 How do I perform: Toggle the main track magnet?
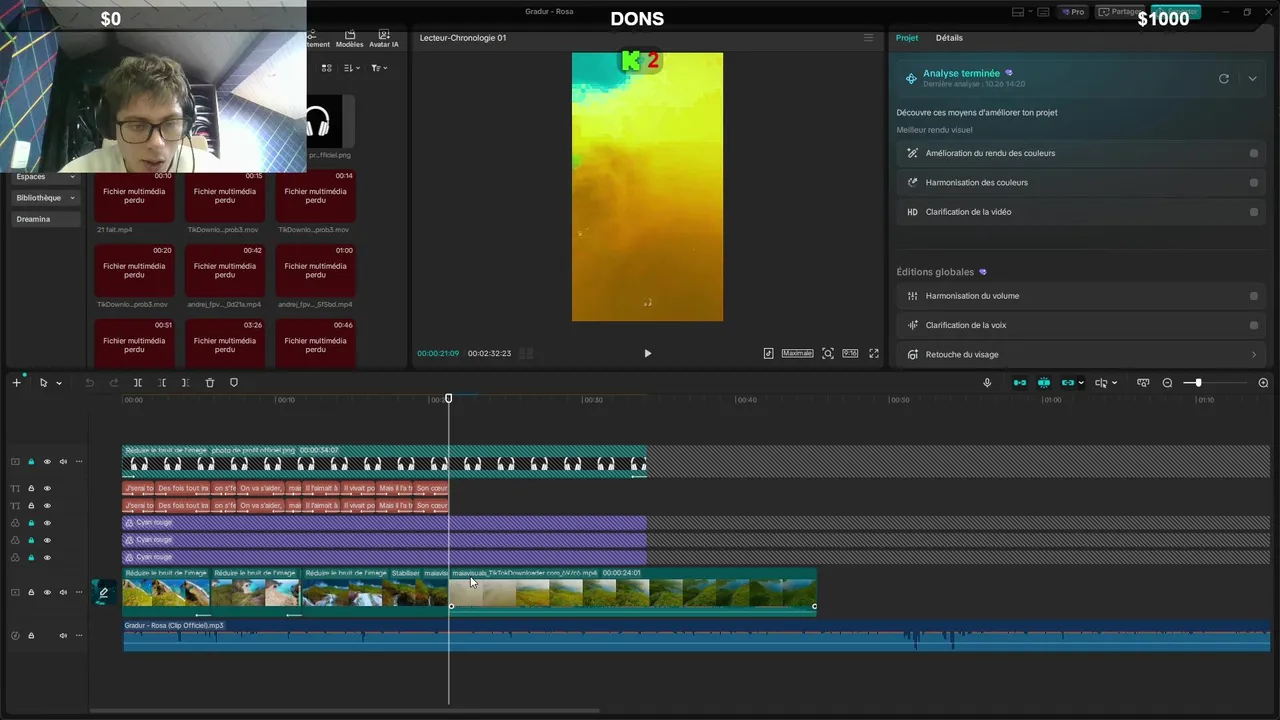1020,383
